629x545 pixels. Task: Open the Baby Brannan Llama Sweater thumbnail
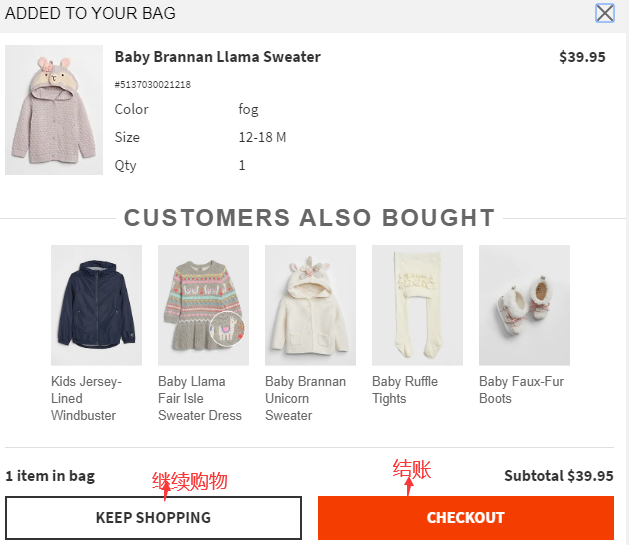[x=54, y=110]
